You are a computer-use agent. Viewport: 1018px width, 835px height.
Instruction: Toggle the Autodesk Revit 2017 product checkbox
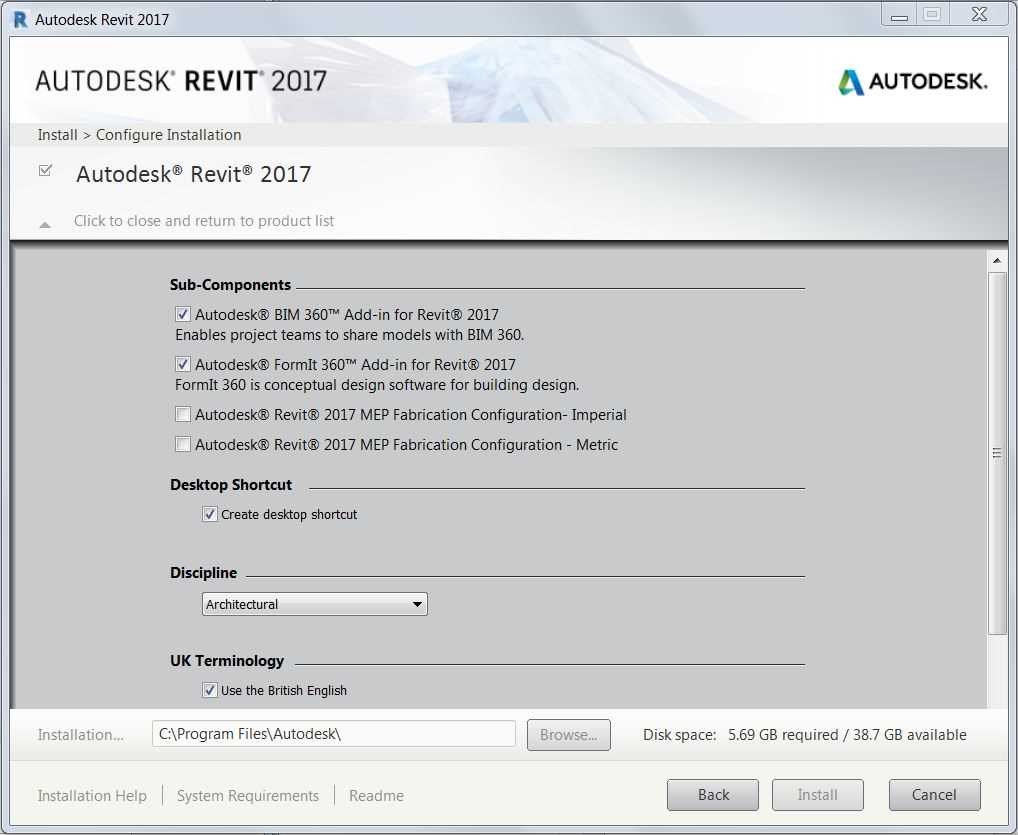pyautogui.click(x=45, y=171)
